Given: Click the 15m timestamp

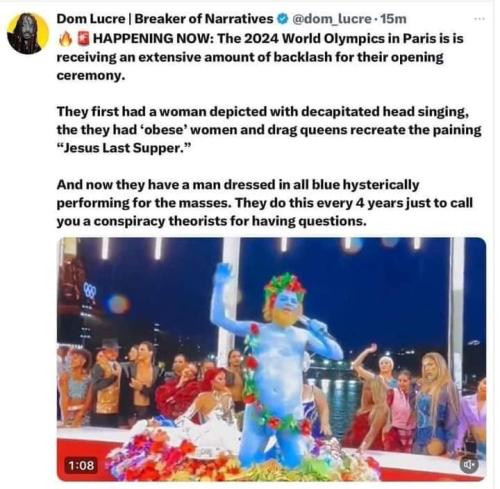Looking at the screenshot, I should click(x=393, y=19).
